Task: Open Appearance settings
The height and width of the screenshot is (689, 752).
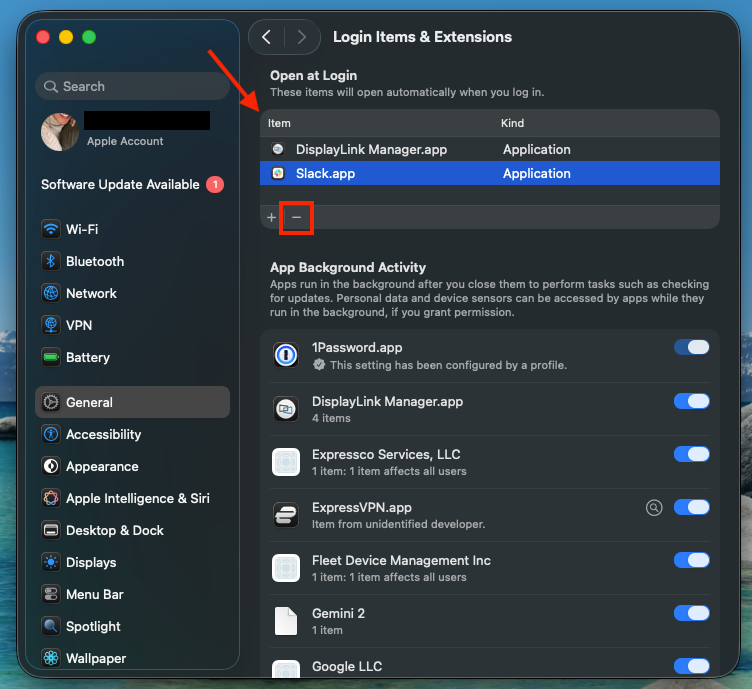Action: click(x=132, y=467)
